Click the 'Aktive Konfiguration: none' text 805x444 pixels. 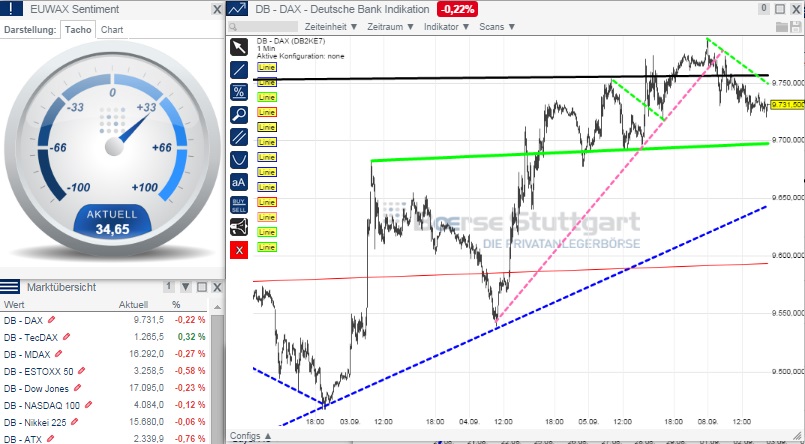pyautogui.click(x=300, y=56)
